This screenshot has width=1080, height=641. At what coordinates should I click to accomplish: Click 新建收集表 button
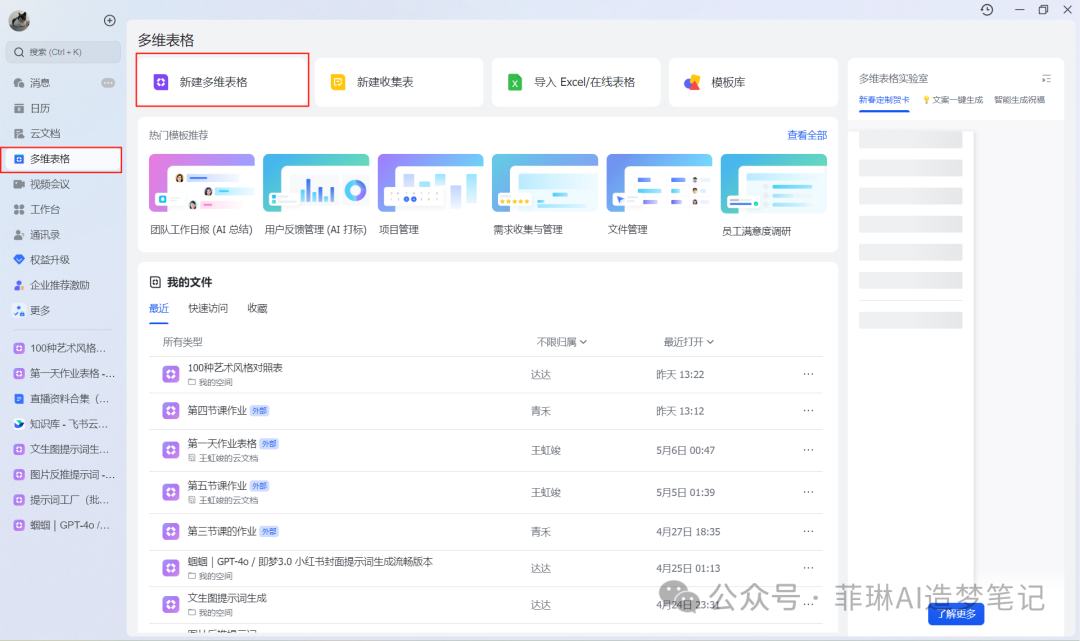(x=399, y=82)
